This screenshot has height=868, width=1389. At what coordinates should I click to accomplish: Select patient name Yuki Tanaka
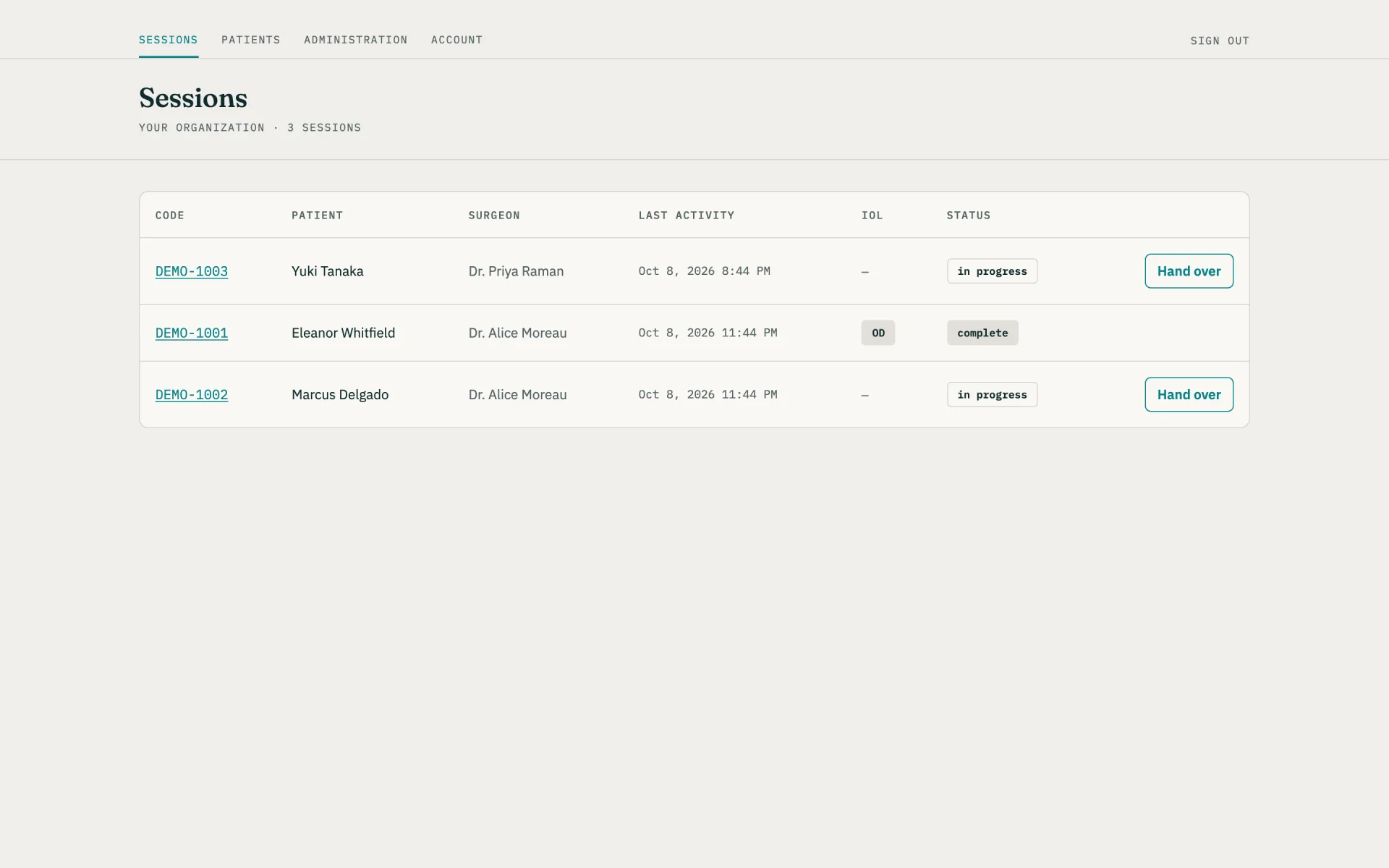328,271
